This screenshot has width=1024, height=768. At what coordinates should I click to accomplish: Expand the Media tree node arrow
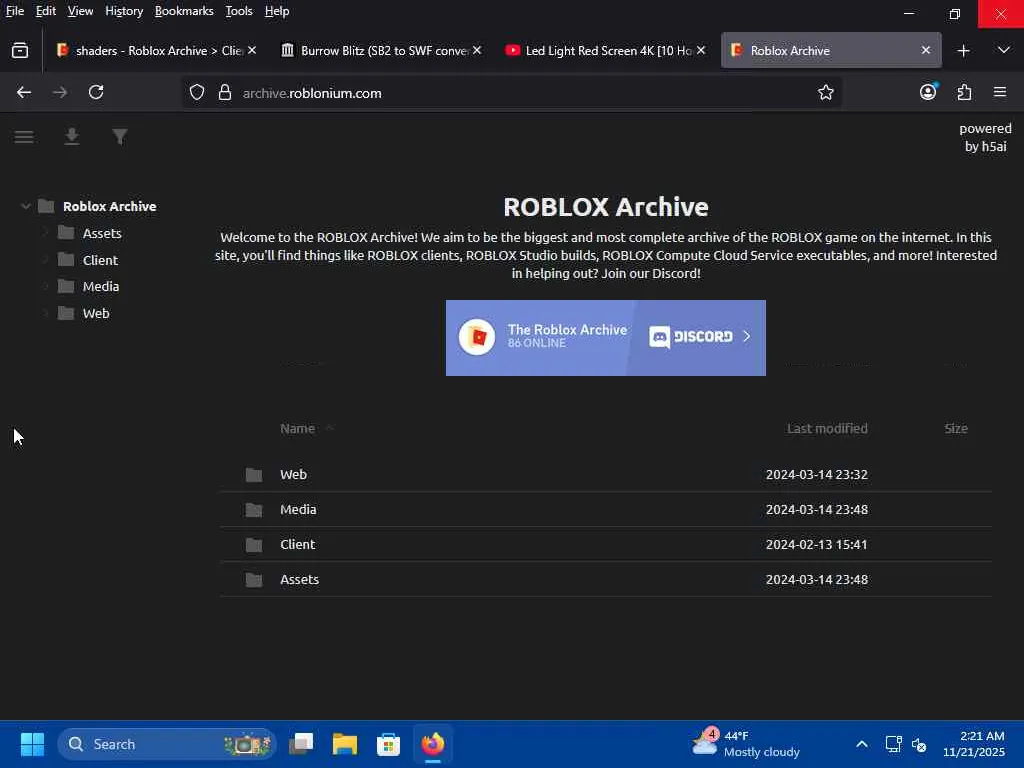pos(45,287)
